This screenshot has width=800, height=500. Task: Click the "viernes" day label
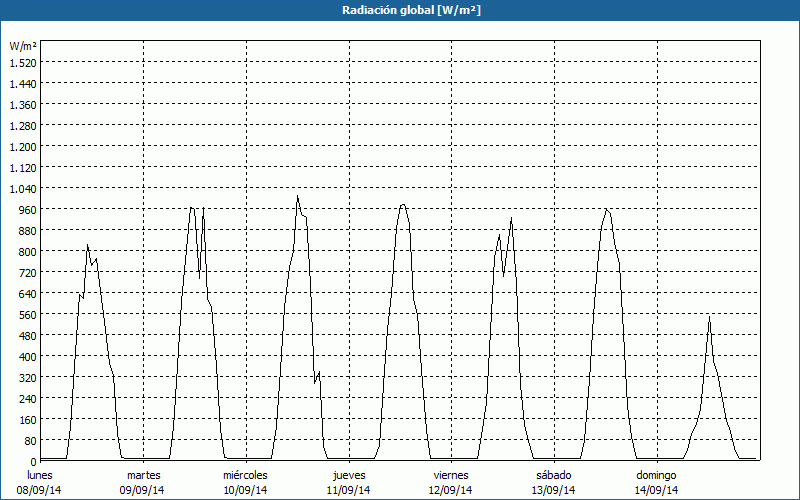[451, 475]
